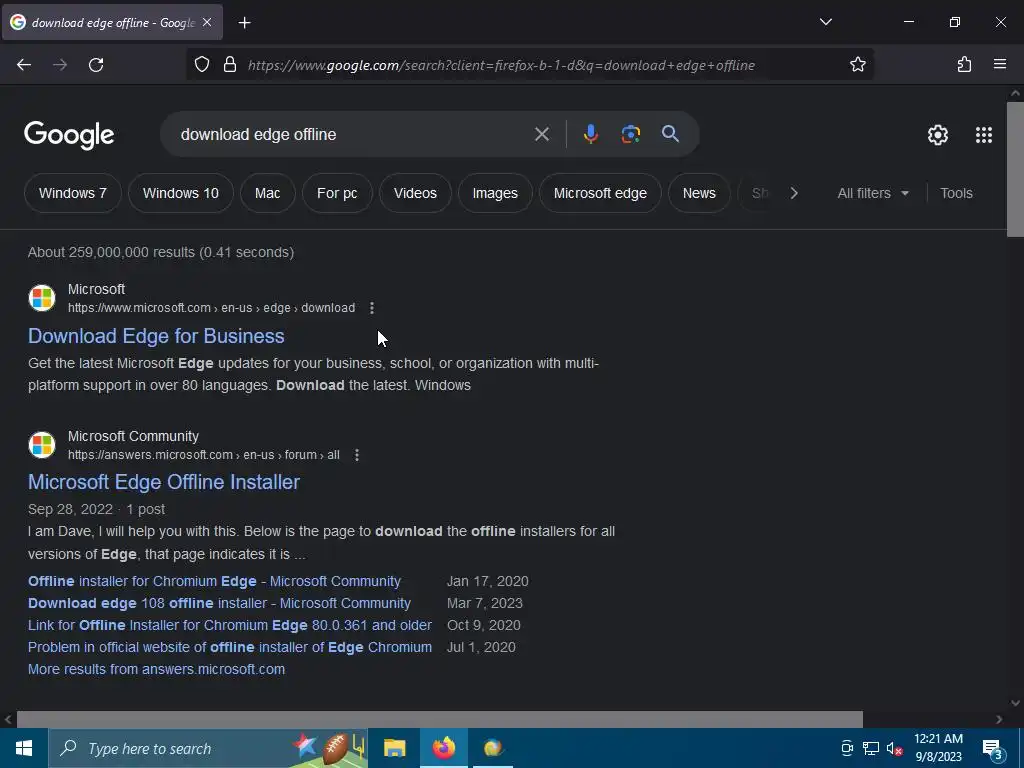Click into the Google search text field
The image size is (1024, 768).
click(353, 134)
